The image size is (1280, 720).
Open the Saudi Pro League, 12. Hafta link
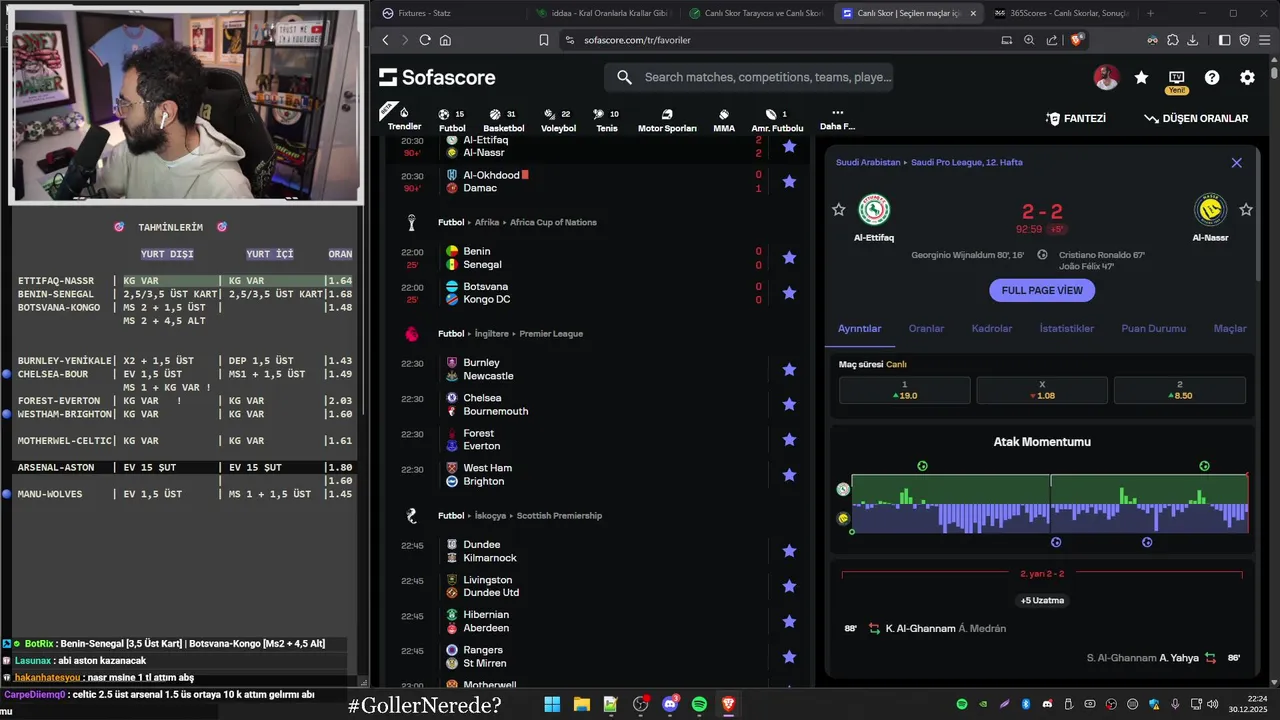pyautogui.click(x=966, y=162)
